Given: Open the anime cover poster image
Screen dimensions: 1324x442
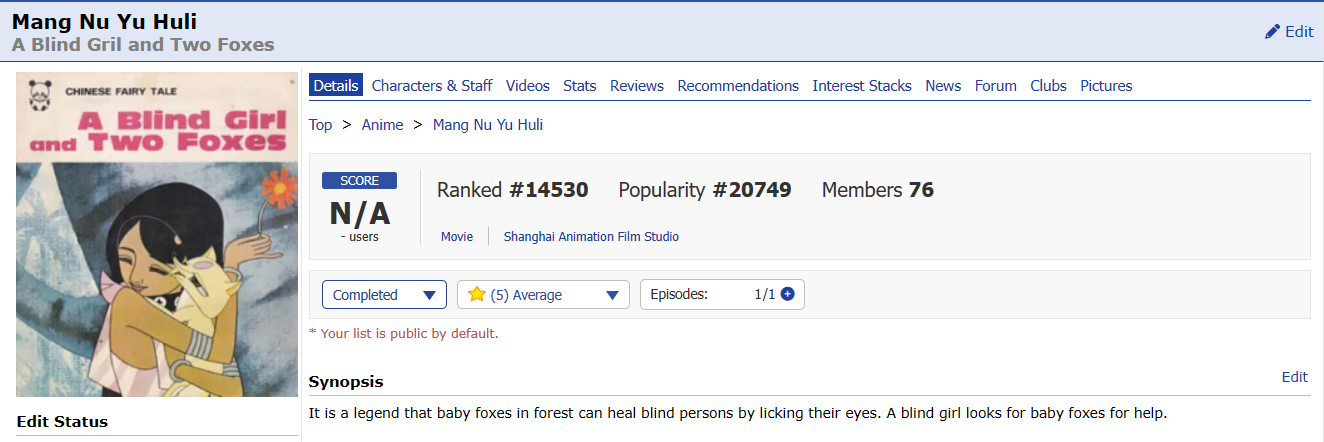Looking at the screenshot, I should coord(157,234).
